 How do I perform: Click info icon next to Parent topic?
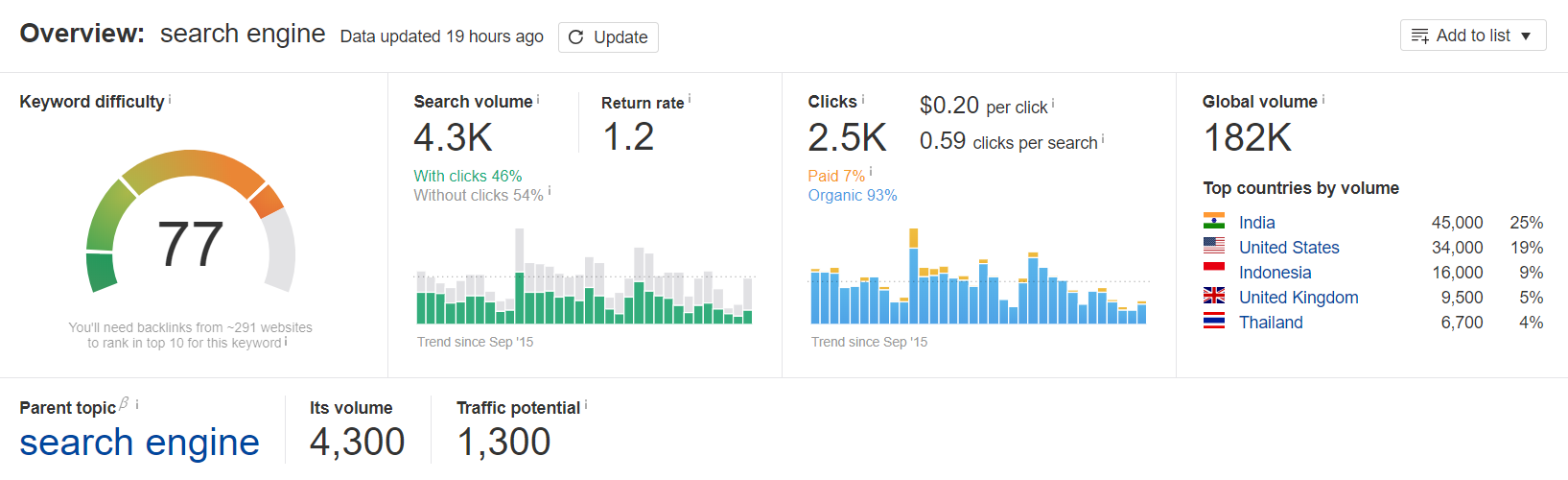pyautogui.click(x=137, y=404)
